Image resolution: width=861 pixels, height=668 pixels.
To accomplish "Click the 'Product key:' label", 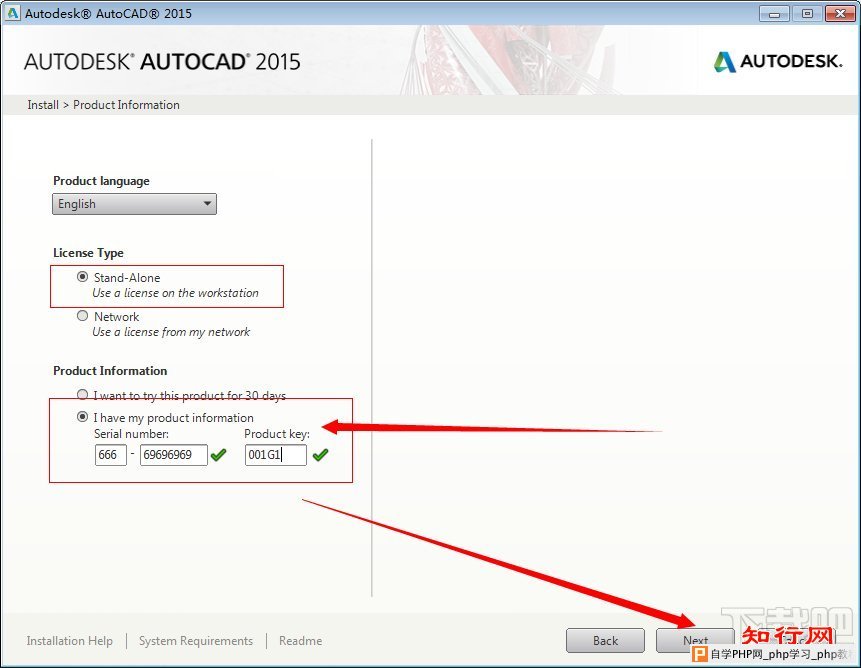I will [277, 434].
